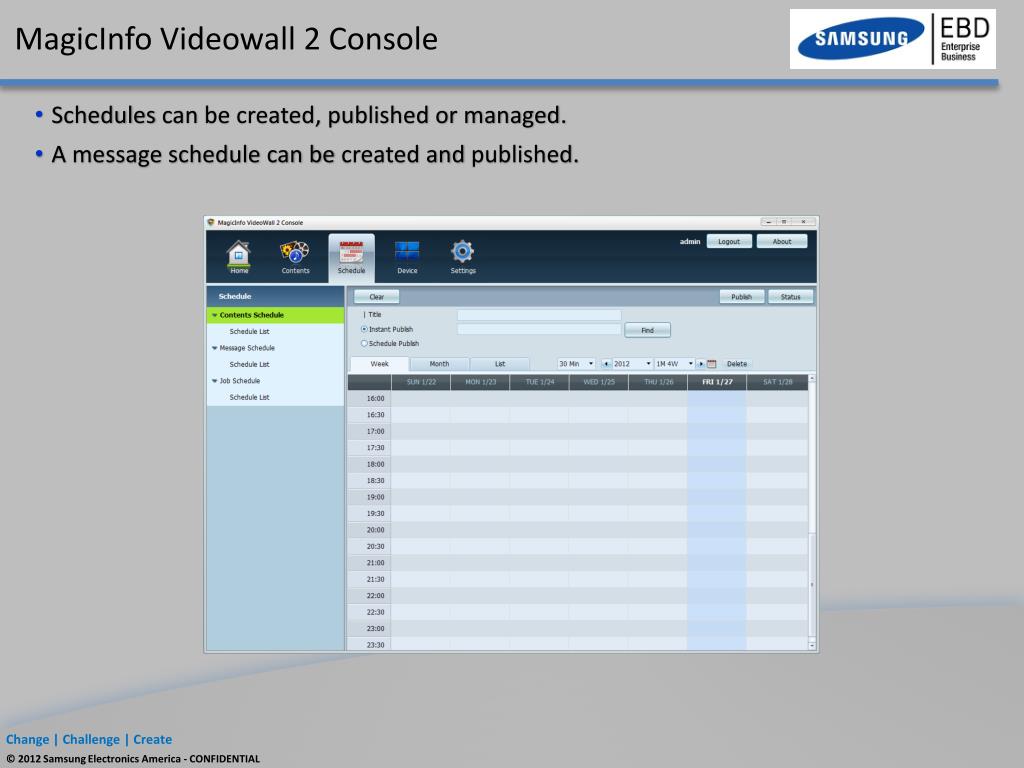This screenshot has height=768, width=1024.
Task: Click the Delete button
Action: tap(737, 364)
